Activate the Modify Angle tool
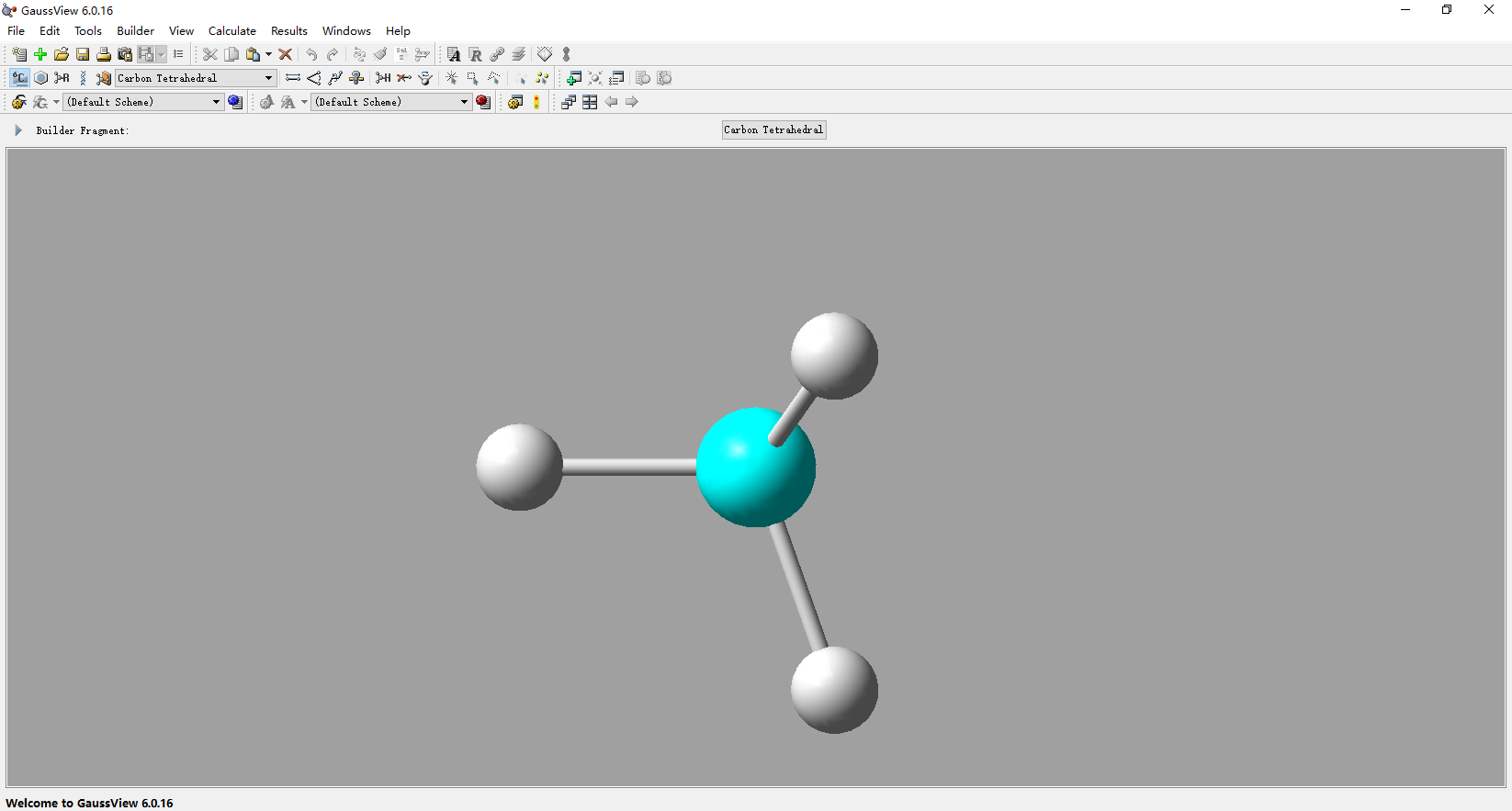Viewport: 1512px width, 811px height. click(314, 78)
